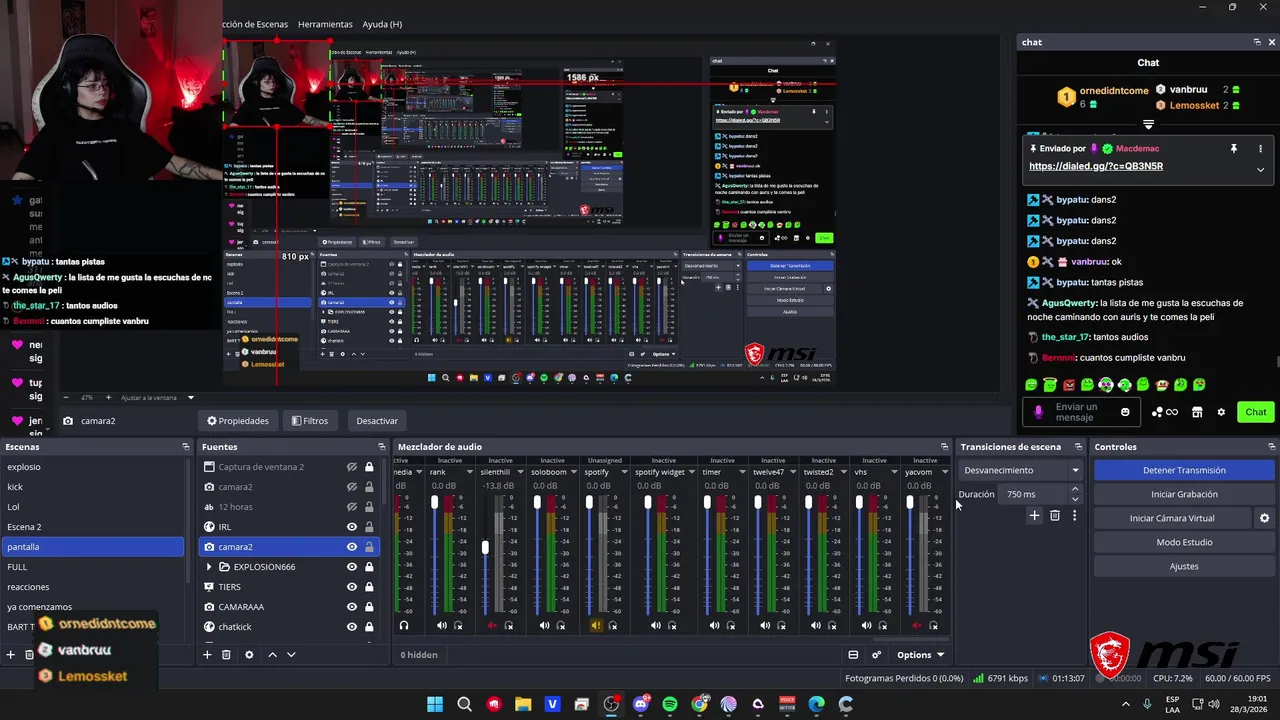Hide the TIERS source
This screenshot has width=1280, height=720.
[352, 587]
